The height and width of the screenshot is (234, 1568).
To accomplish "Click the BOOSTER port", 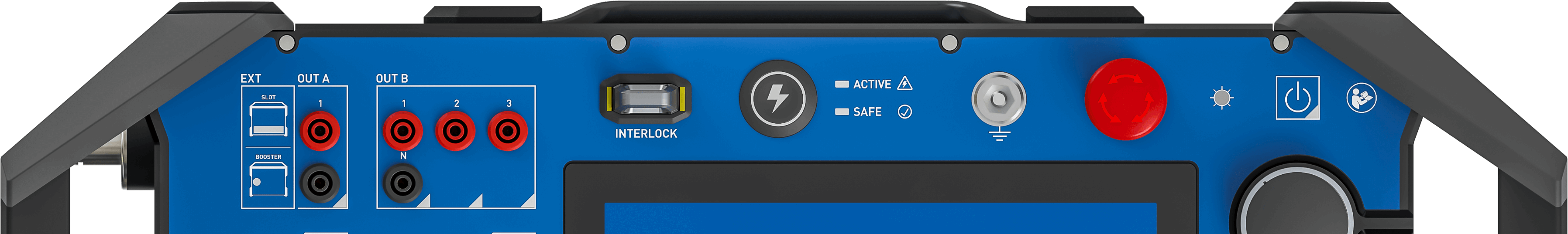I will coord(268,179).
